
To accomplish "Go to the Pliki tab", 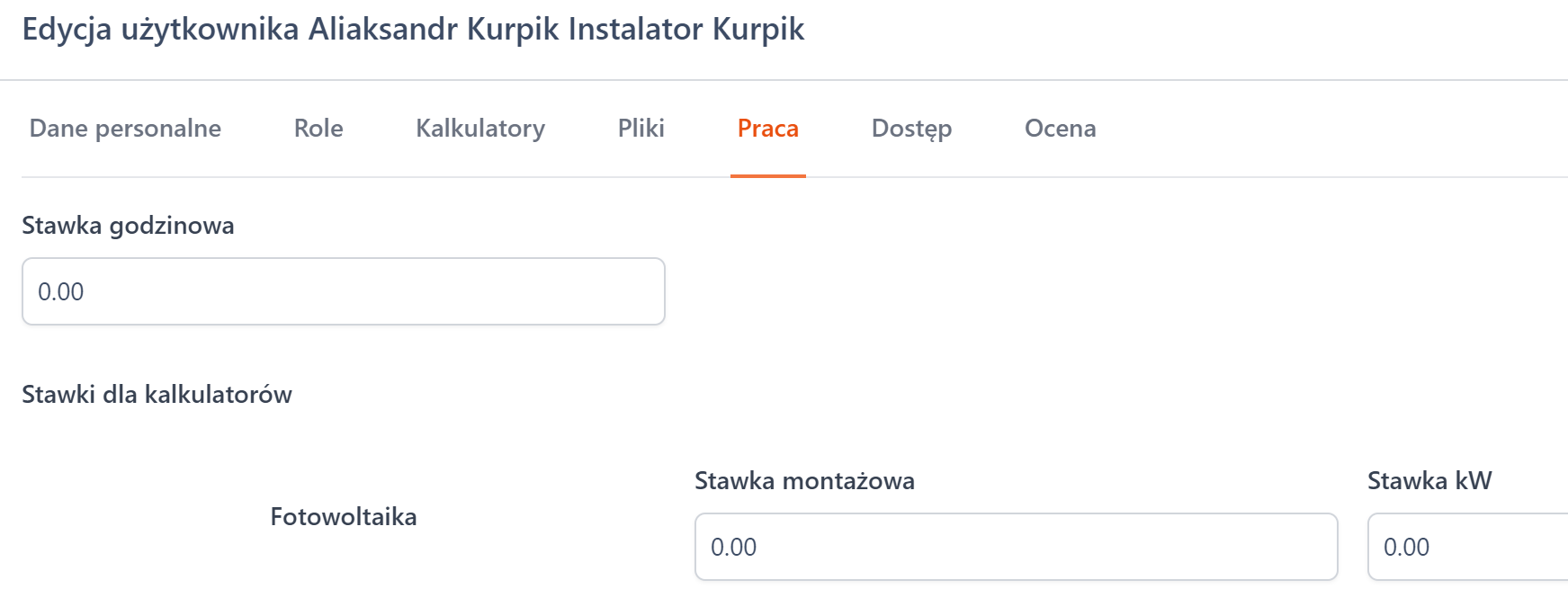I will tap(641, 129).
